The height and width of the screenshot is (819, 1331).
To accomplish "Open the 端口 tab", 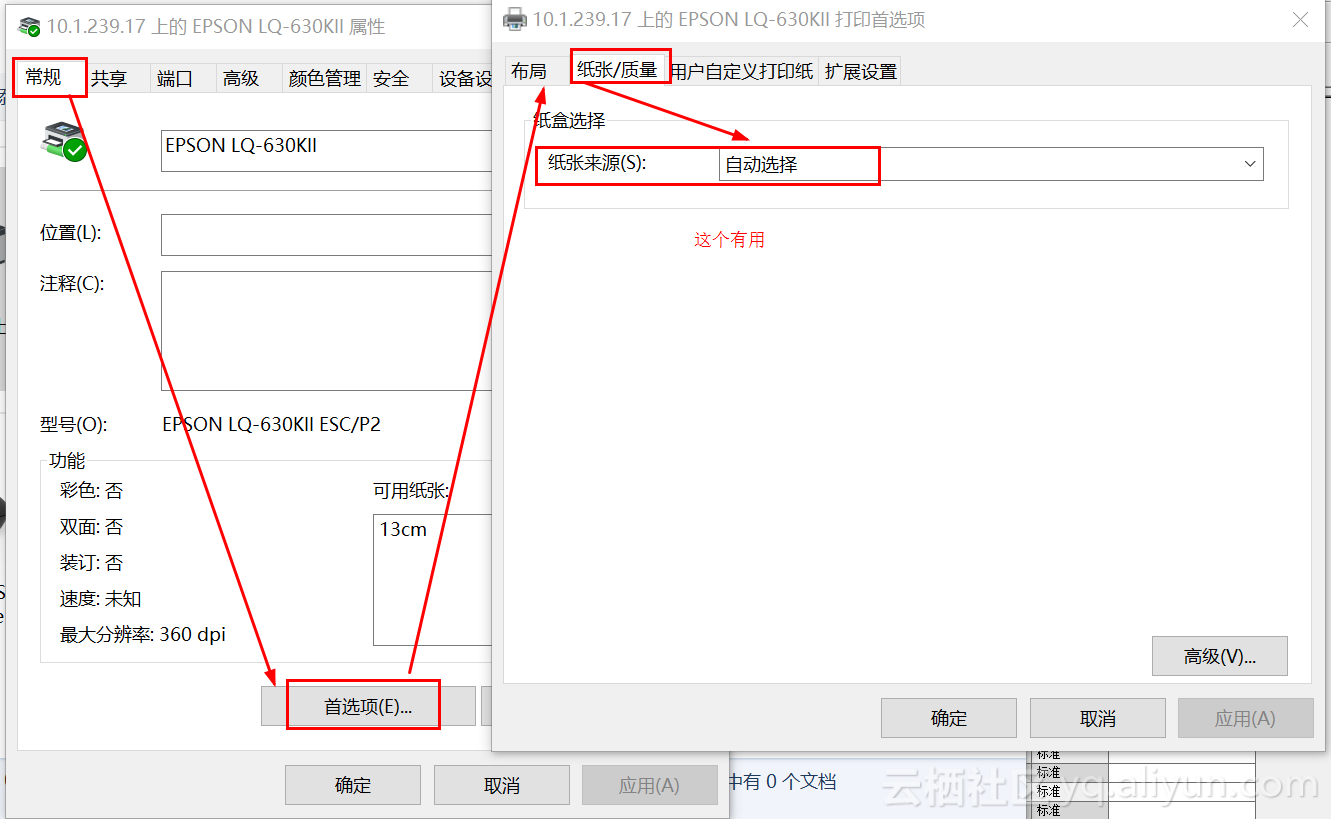I will (175, 79).
